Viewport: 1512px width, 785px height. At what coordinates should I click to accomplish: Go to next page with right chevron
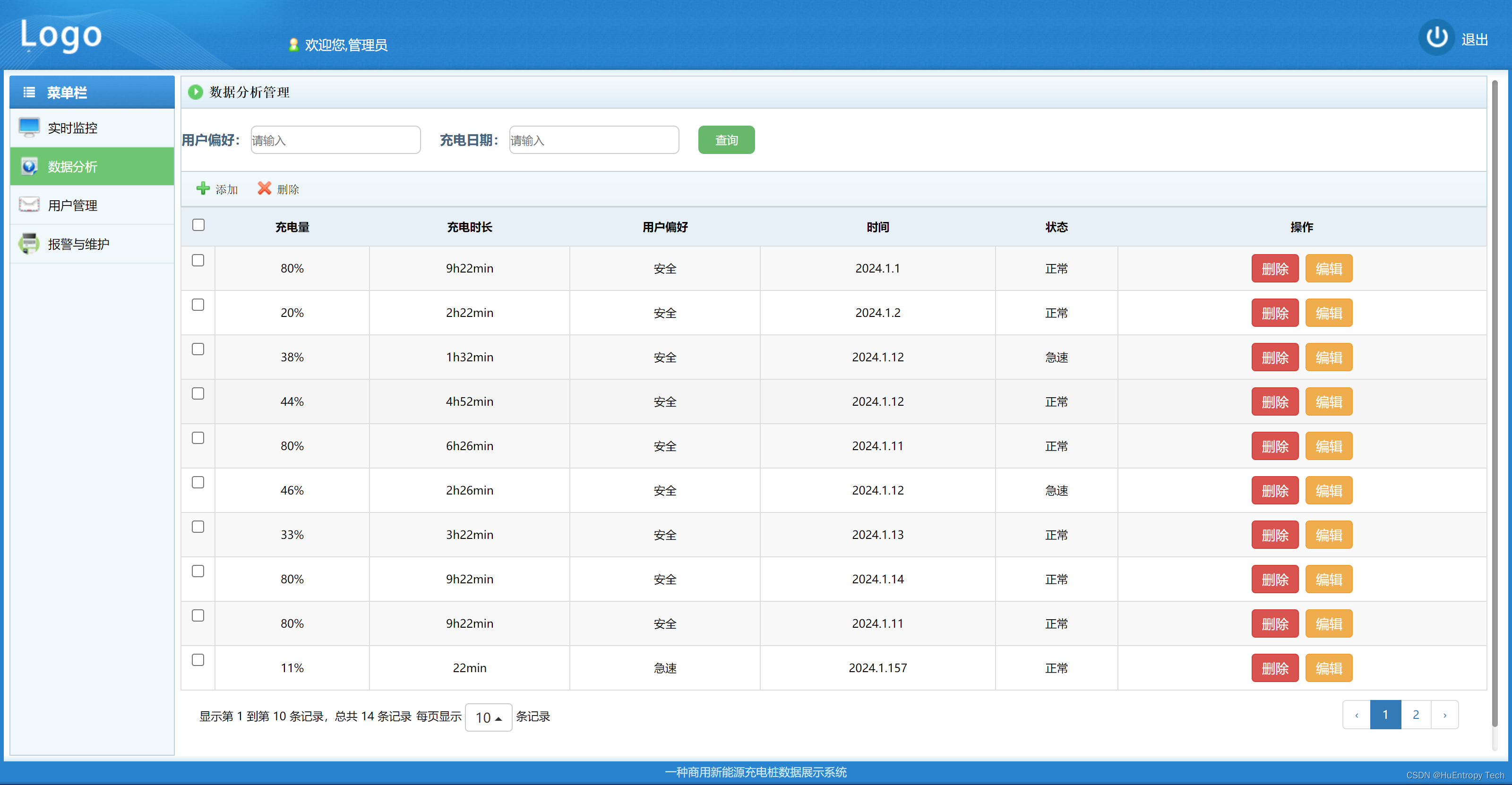[1444, 715]
